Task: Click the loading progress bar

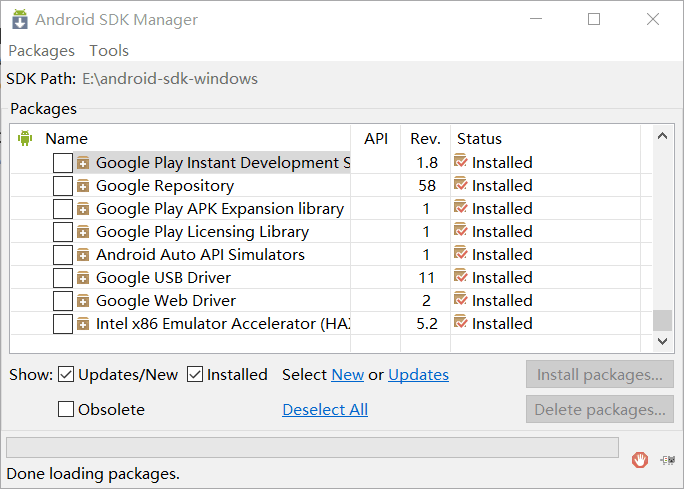Action: 312,447
